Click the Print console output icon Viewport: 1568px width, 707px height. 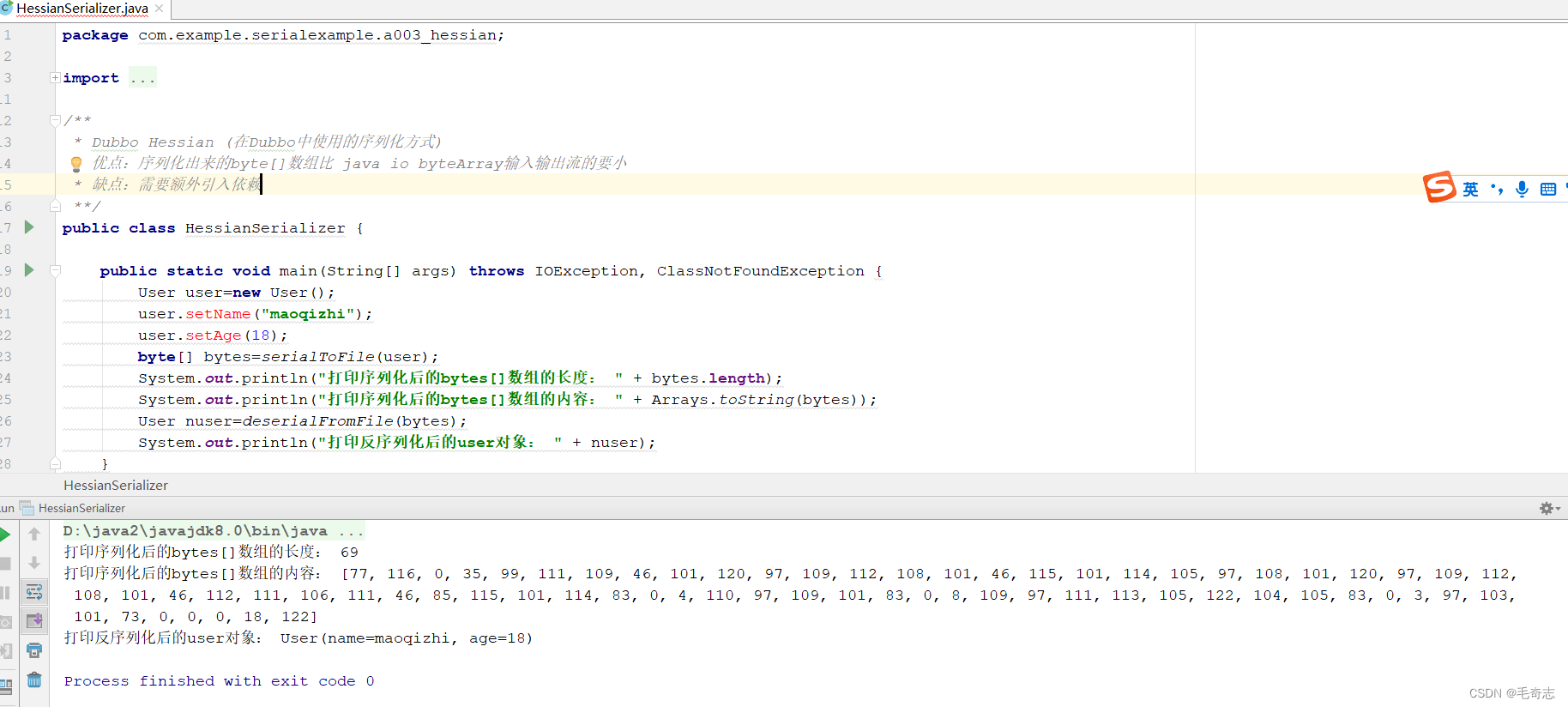point(34,650)
